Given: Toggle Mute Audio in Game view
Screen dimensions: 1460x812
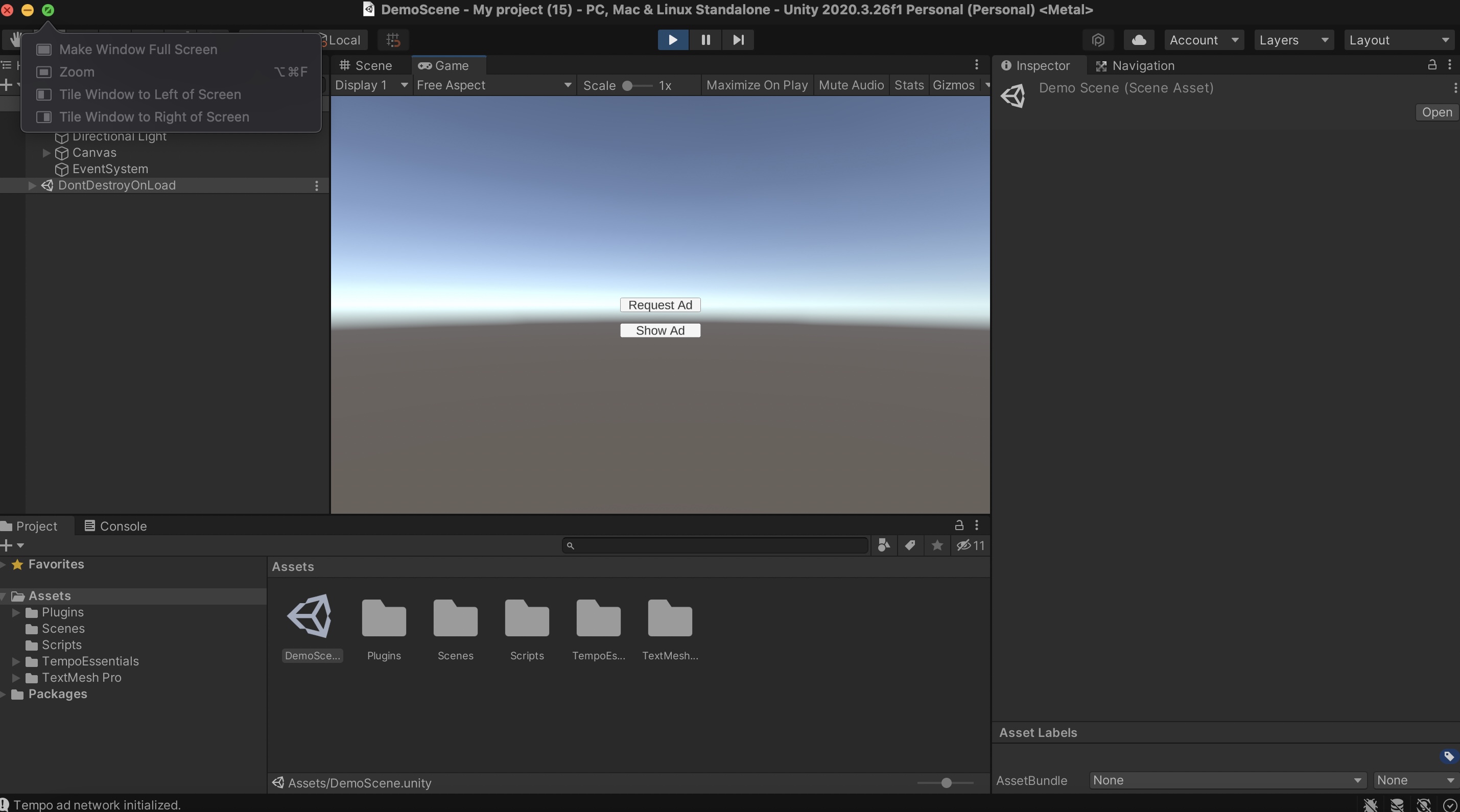Looking at the screenshot, I should pyautogui.click(x=851, y=85).
